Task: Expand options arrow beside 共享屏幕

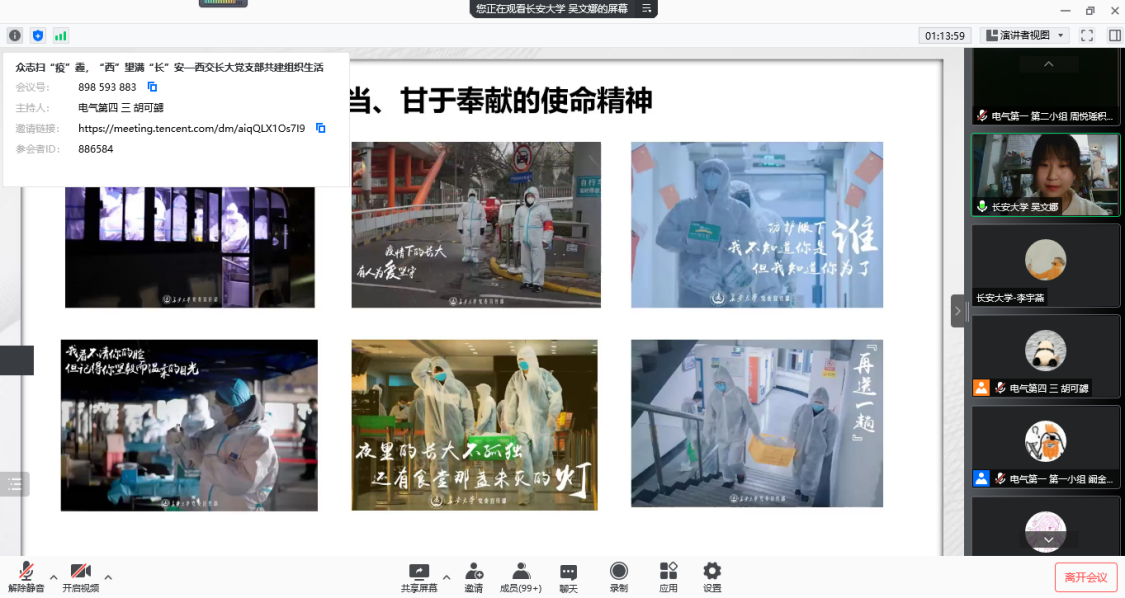Action: pos(446,576)
